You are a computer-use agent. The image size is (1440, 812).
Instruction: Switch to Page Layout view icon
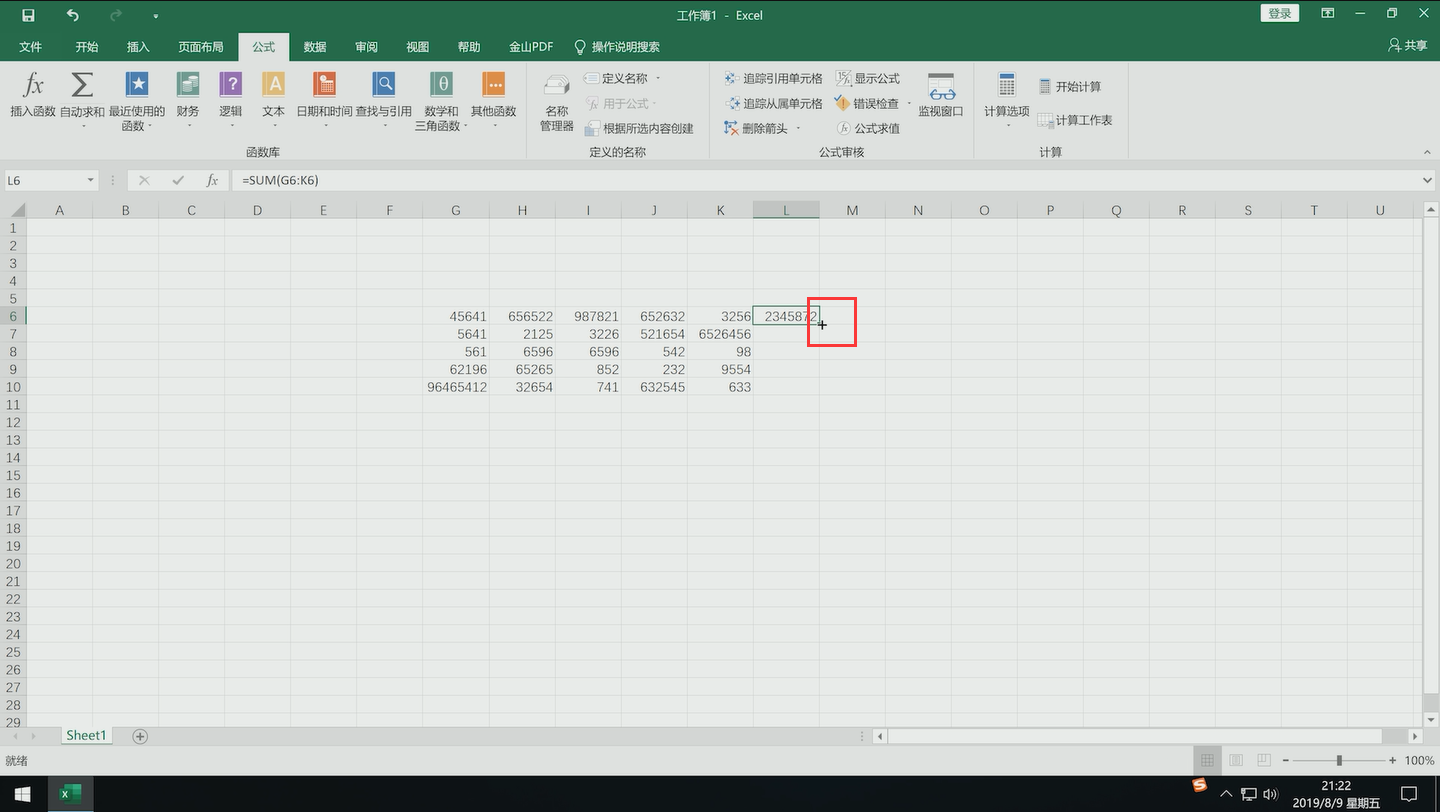point(1236,761)
